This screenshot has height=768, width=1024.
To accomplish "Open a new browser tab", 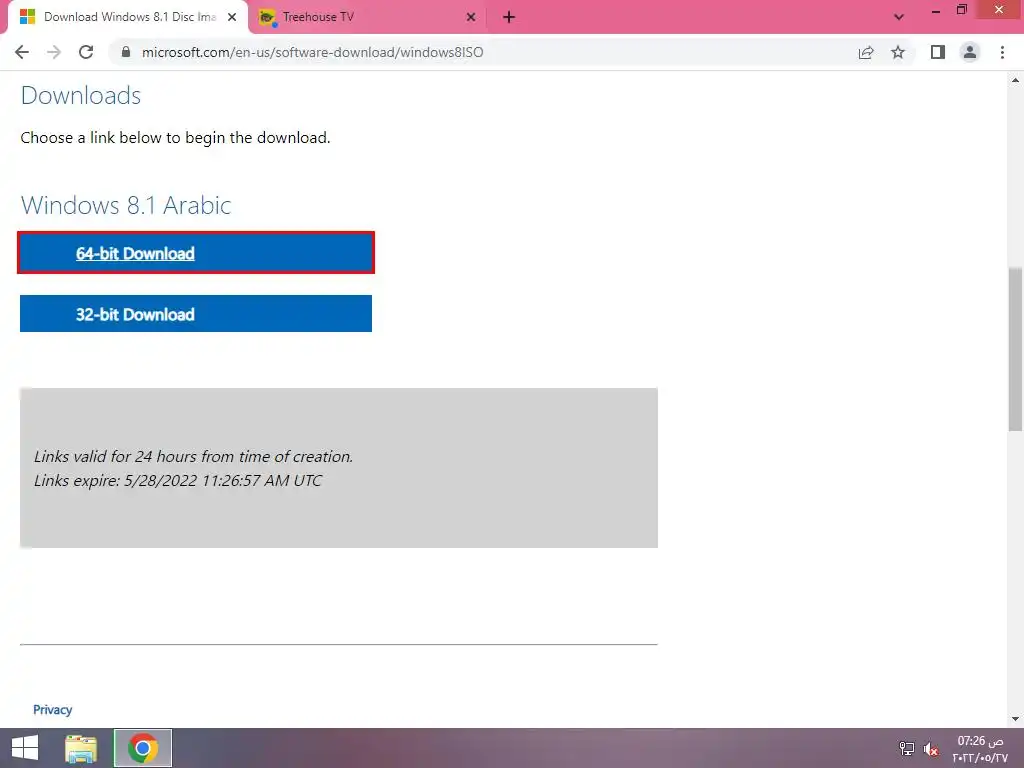I will pyautogui.click(x=509, y=17).
